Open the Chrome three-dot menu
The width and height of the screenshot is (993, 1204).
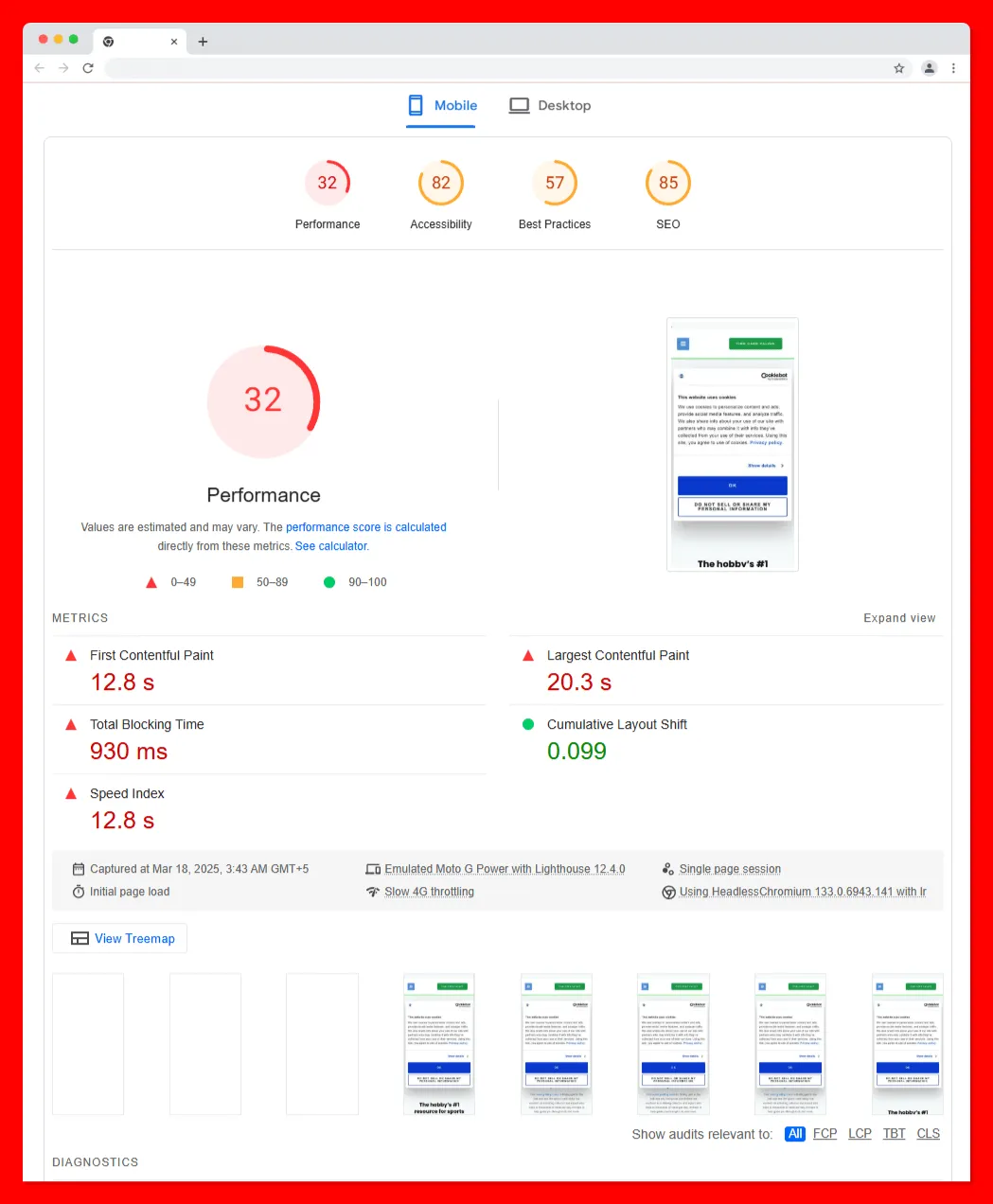953,68
